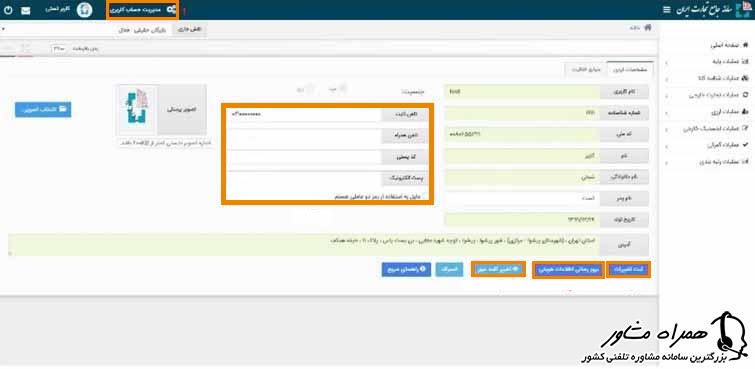Open base operations sidebar item
The height and width of the screenshot is (369, 755).
click(x=730, y=62)
